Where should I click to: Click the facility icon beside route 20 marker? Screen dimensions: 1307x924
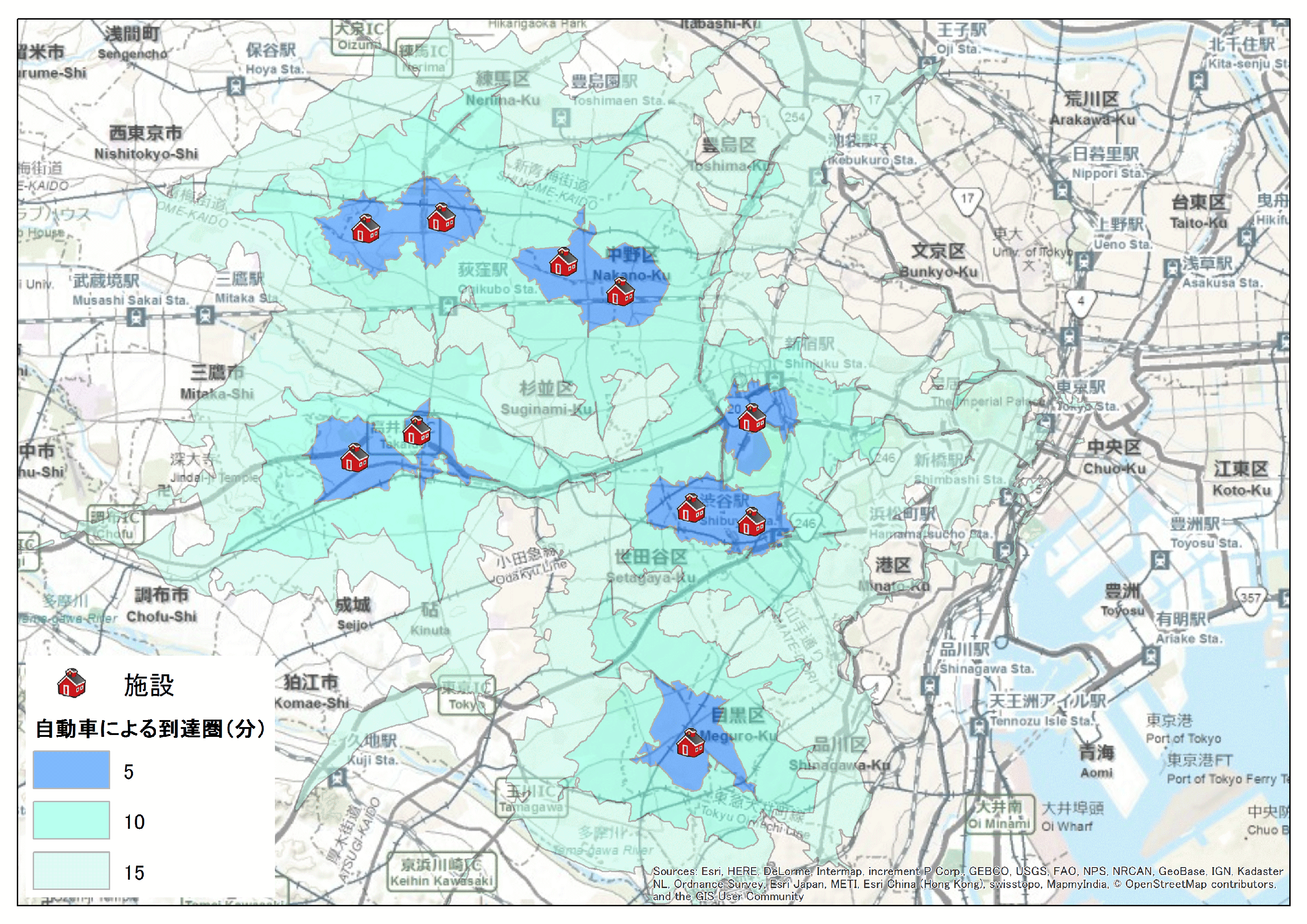coord(752,418)
